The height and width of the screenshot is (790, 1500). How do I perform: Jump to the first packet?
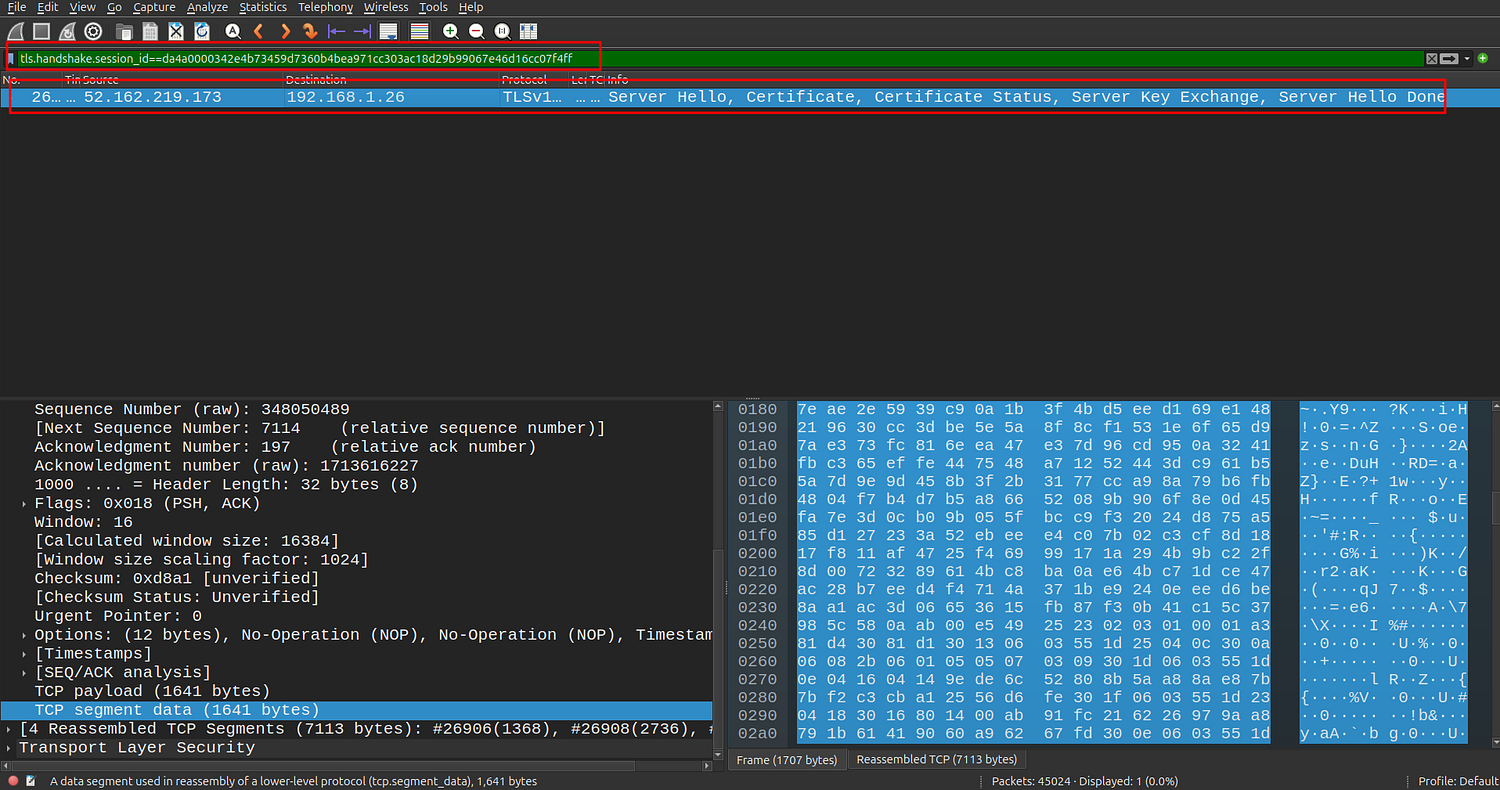click(336, 32)
